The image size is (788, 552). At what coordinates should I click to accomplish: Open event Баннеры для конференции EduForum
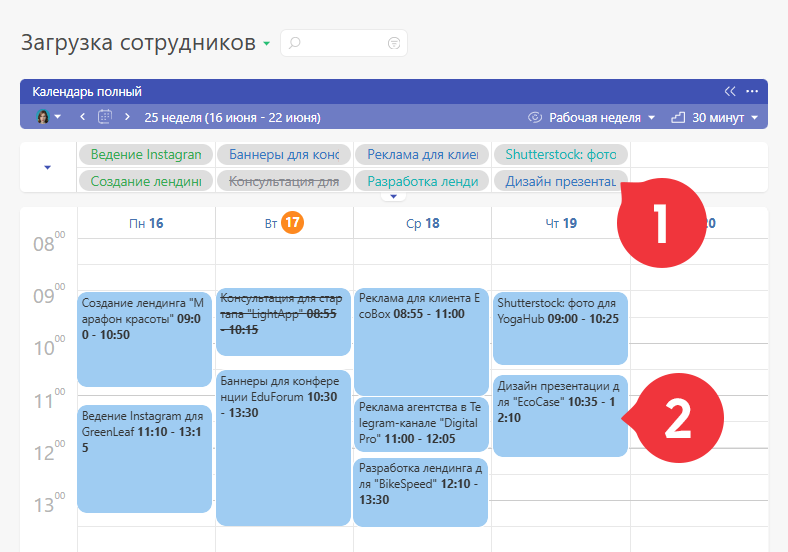click(x=283, y=448)
